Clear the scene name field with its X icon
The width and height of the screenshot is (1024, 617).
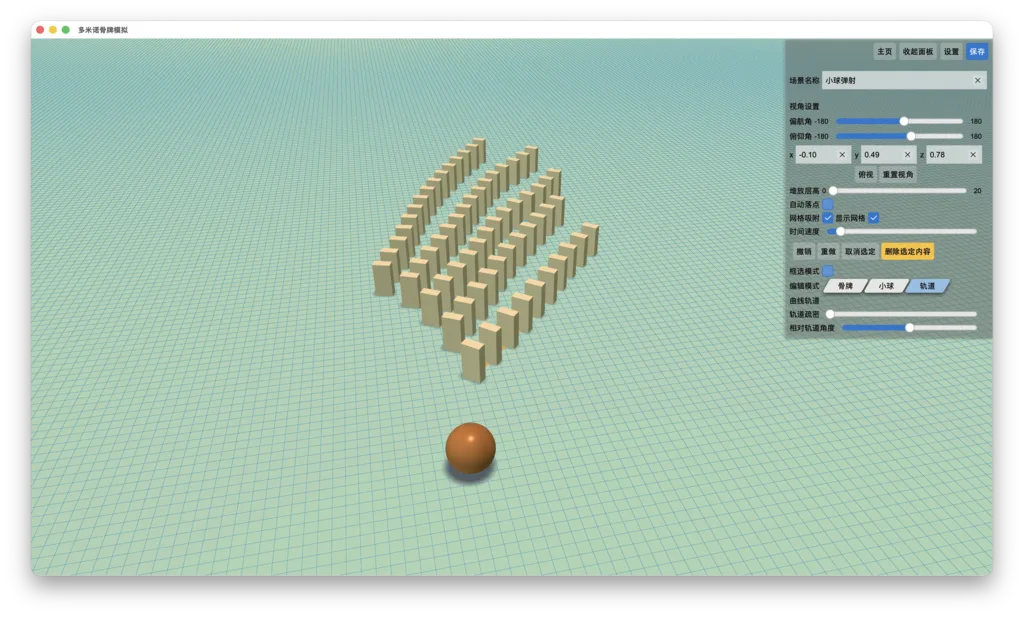977,80
